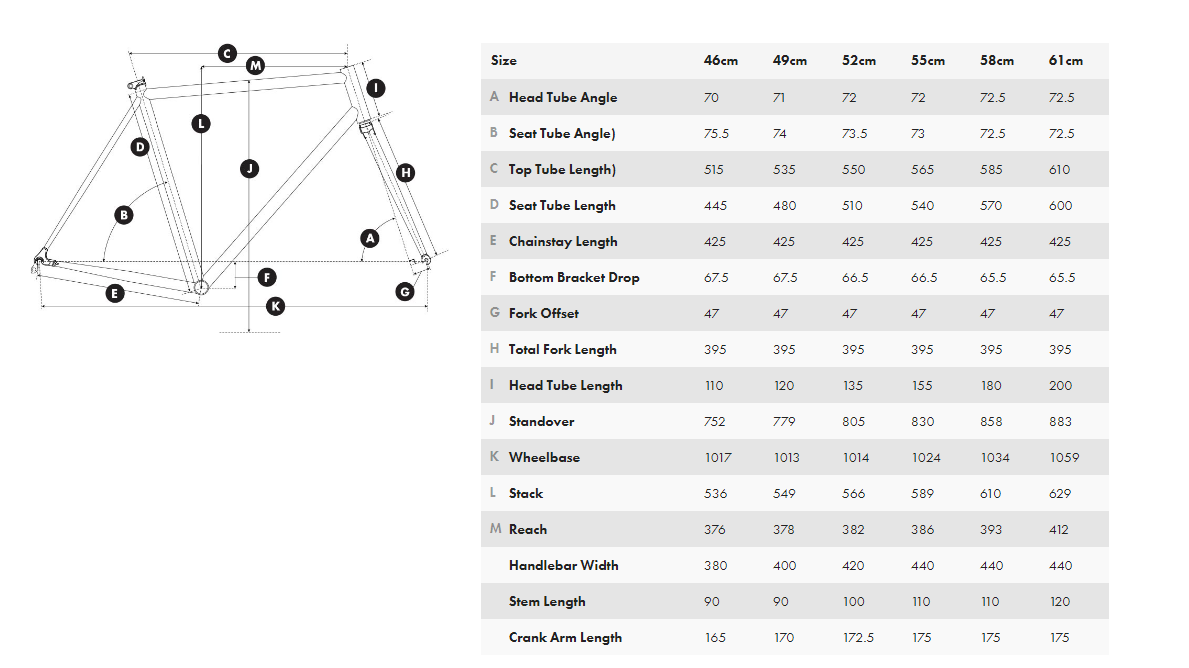The width and height of the screenshot is (1189, 668).
Task: Click the circled M reach marker
Action: 255,66
